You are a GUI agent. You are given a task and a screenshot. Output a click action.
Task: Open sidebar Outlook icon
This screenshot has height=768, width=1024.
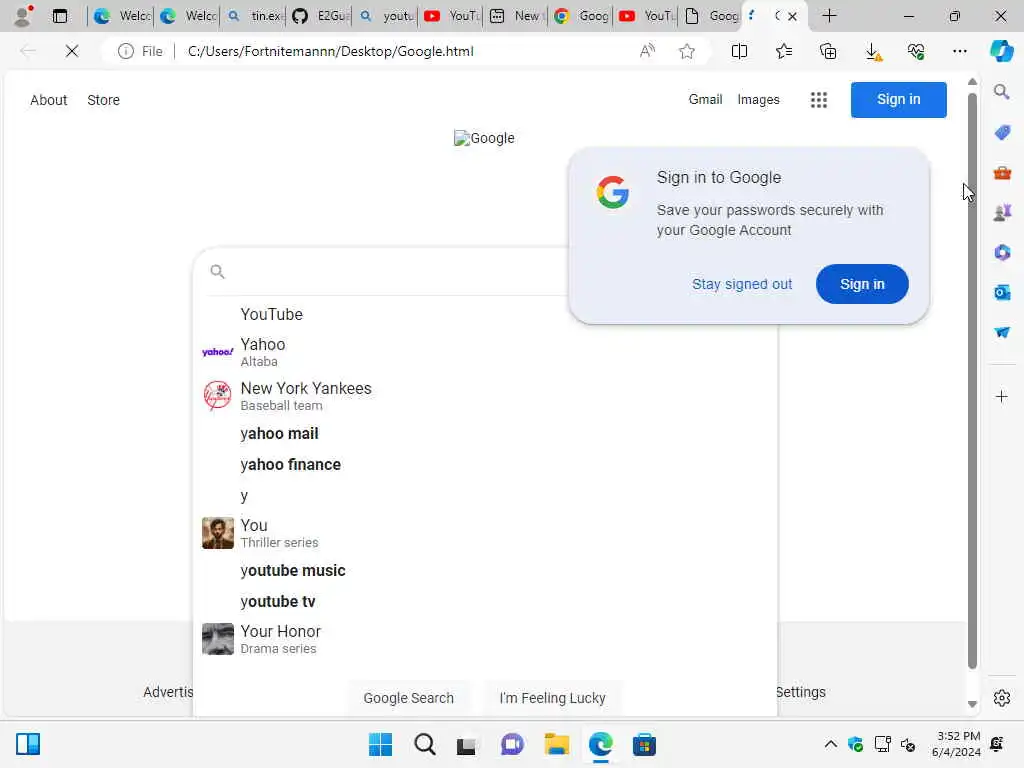tap(1002, 292)
